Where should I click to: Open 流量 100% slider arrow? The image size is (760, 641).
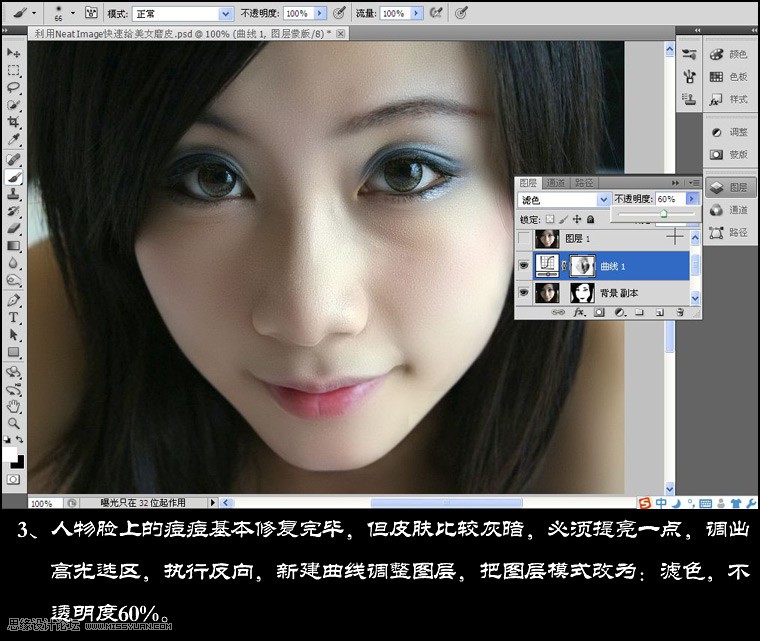pyautogui.click(x=416, y=14)
